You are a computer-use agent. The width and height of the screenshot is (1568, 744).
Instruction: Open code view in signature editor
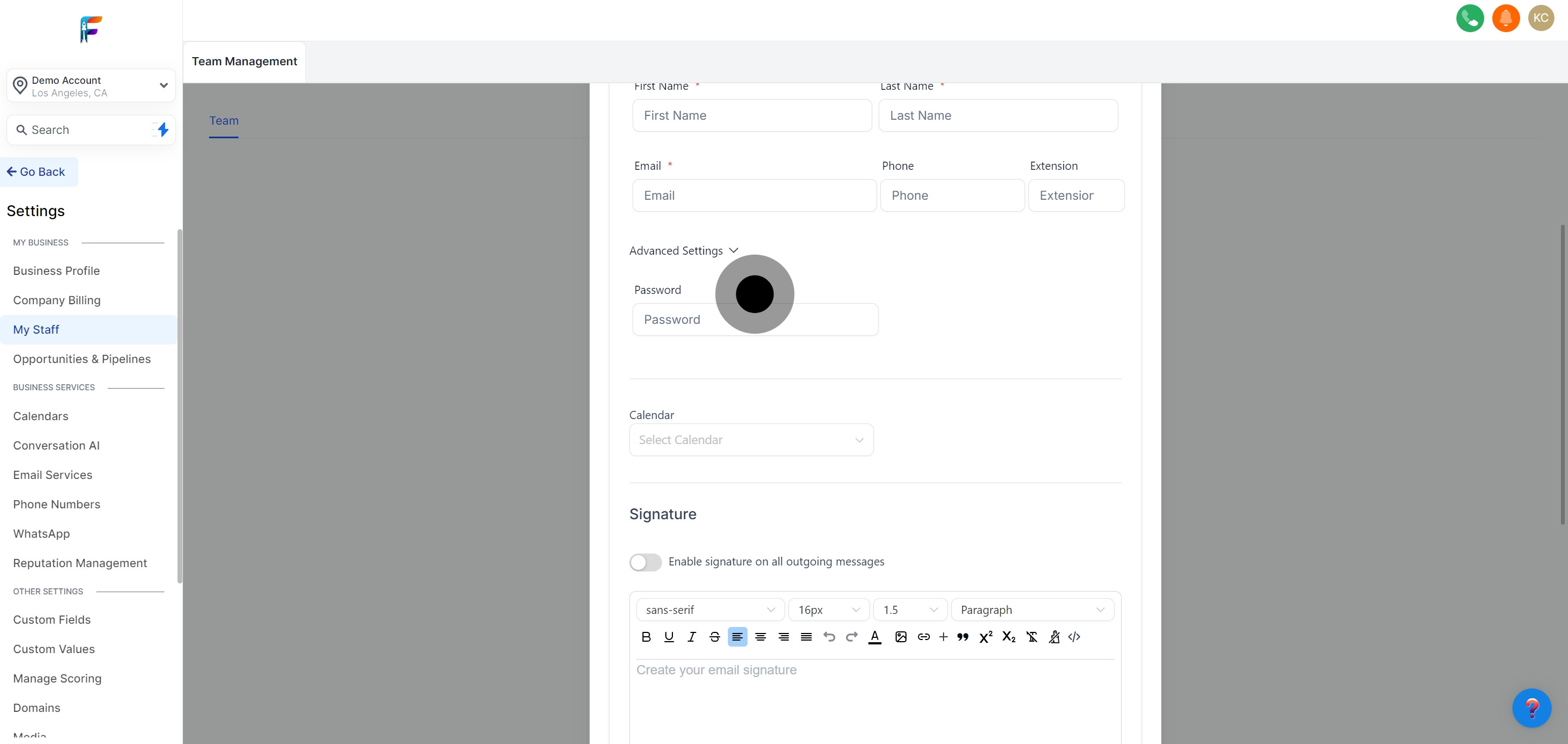[x=1074, y=636]
